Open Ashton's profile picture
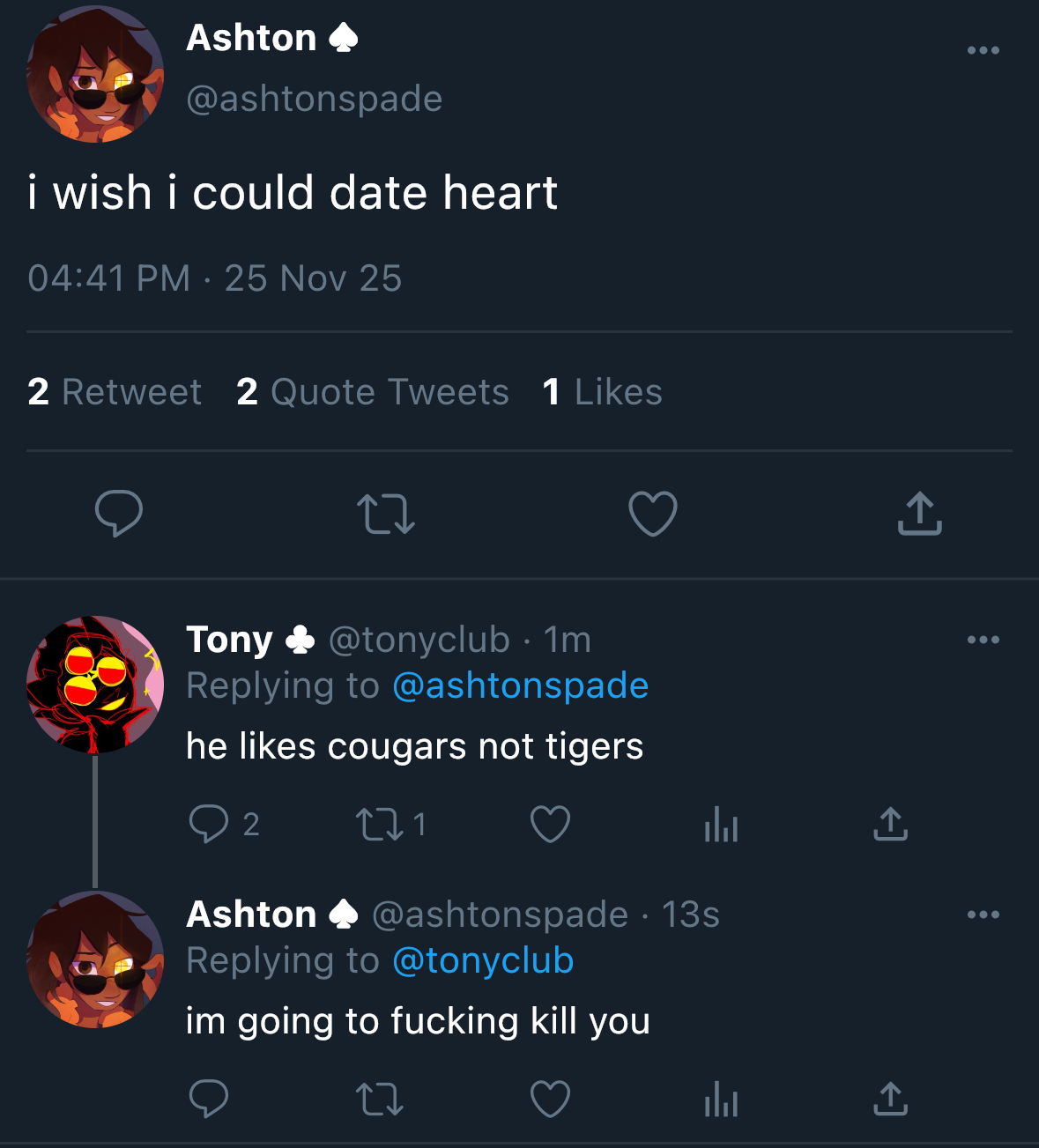Screen dimensions: 1039x1148 coord(95,74)
